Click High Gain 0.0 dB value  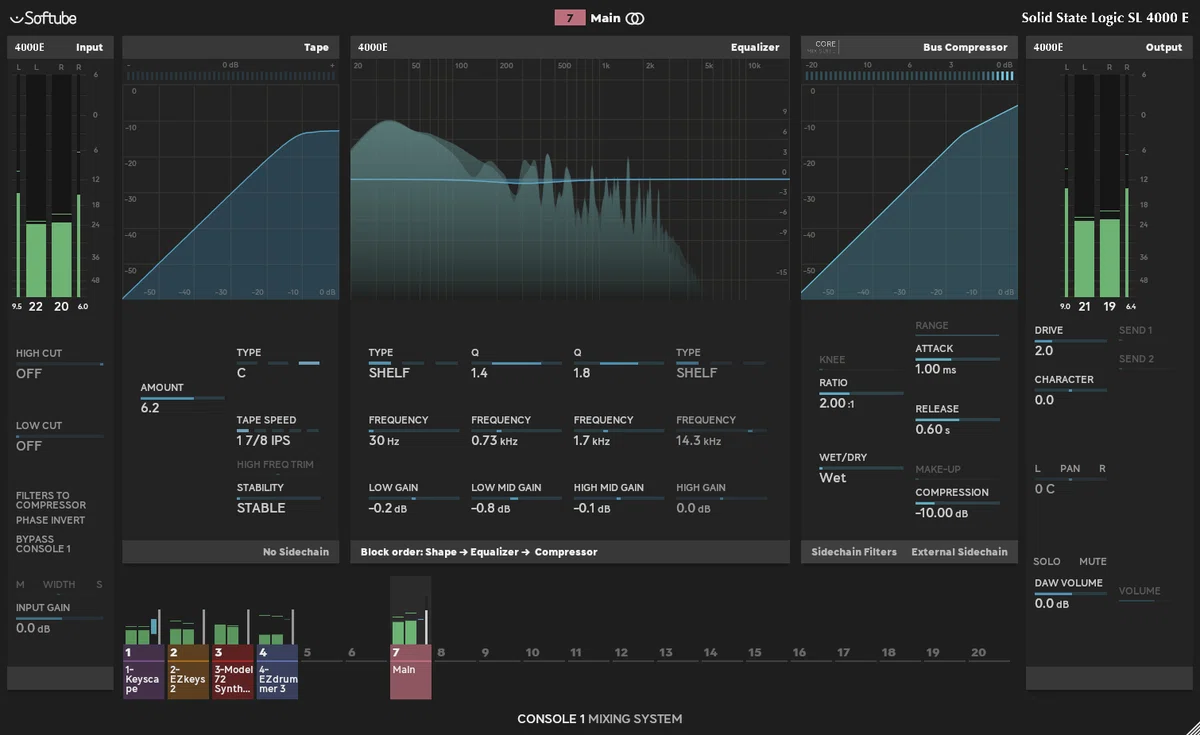694,508
